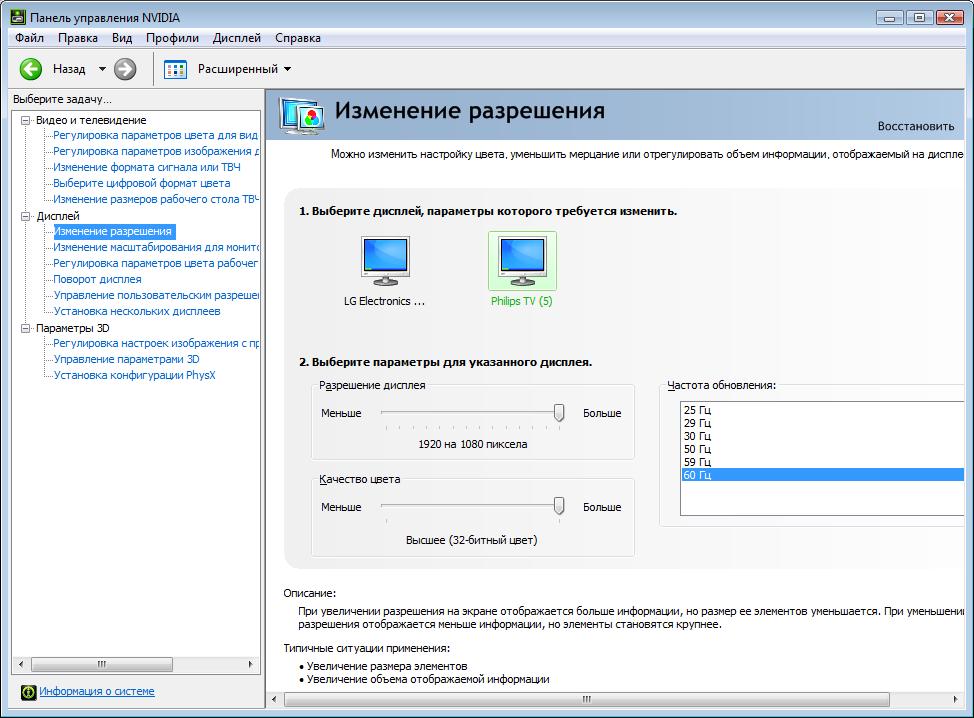Screen dimensions: 974x718
Task: Click the system information icon at bottom left
Action: click(29, 692)
